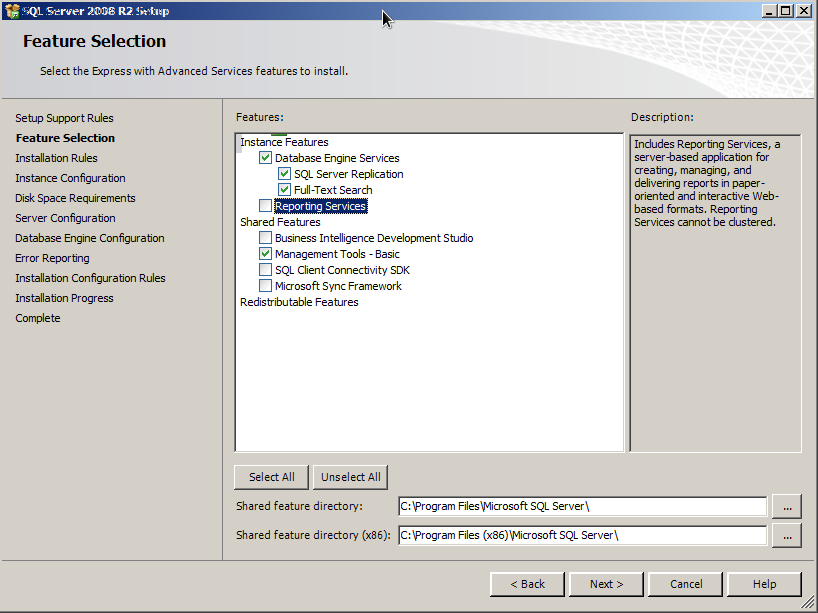The width and height of the screenshot is (818, 613).
Task: Select Redistributable Features tree node
Action: click(x=299, y=302)
